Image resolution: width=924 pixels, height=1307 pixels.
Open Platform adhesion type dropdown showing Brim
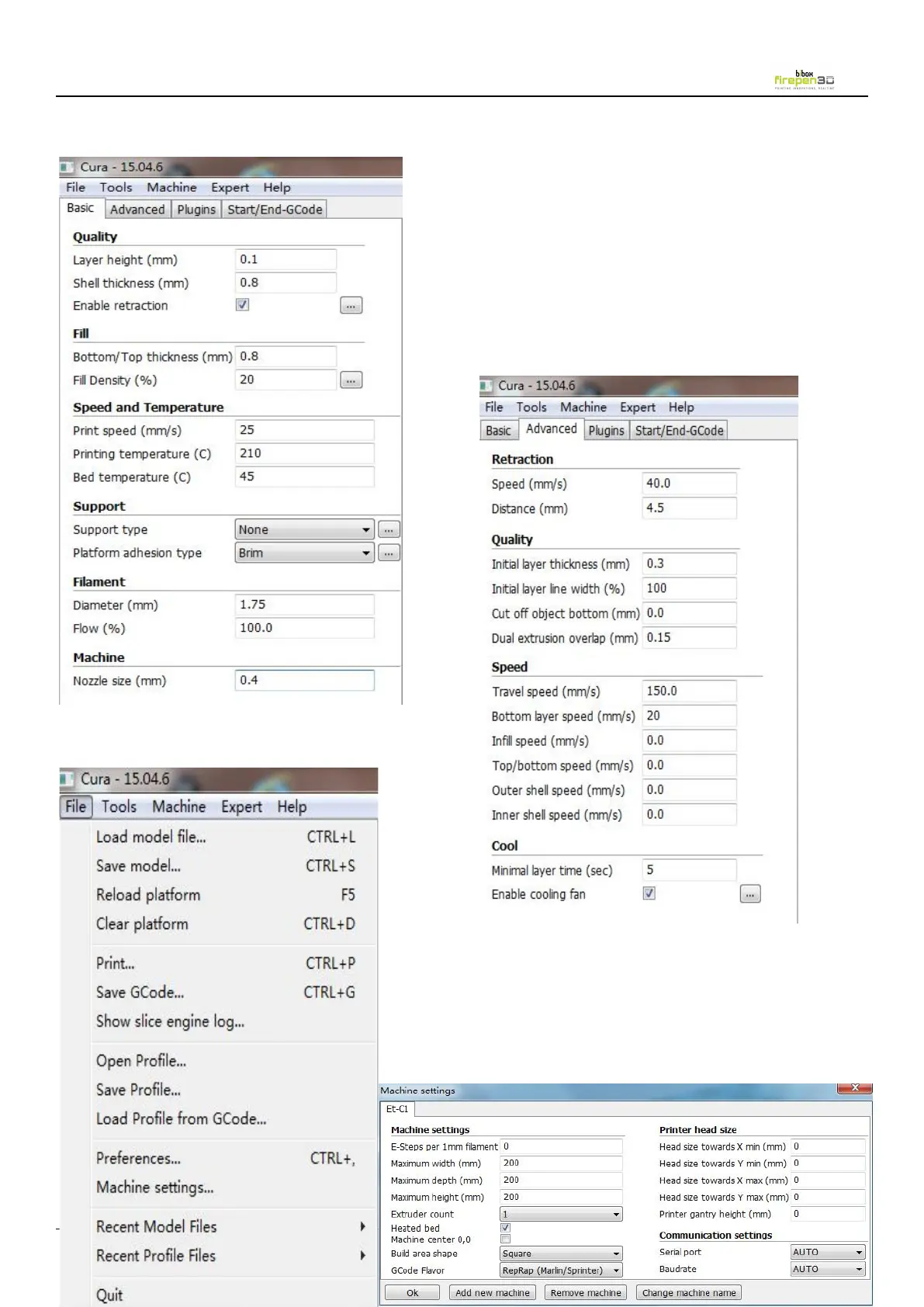(x=305, y=553)
